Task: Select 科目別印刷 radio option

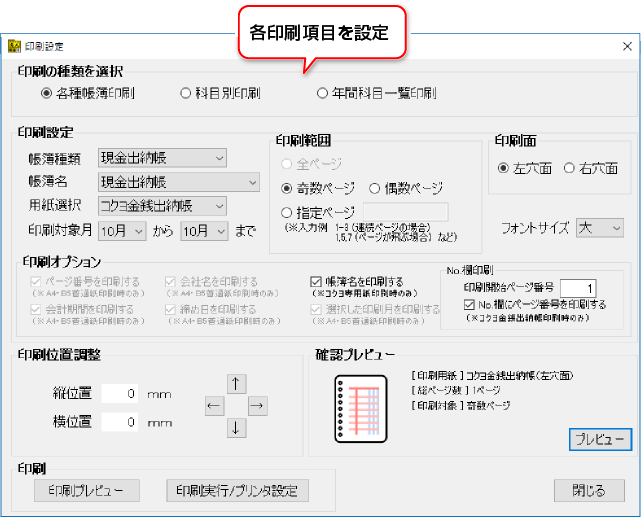Action: [185, 93]
